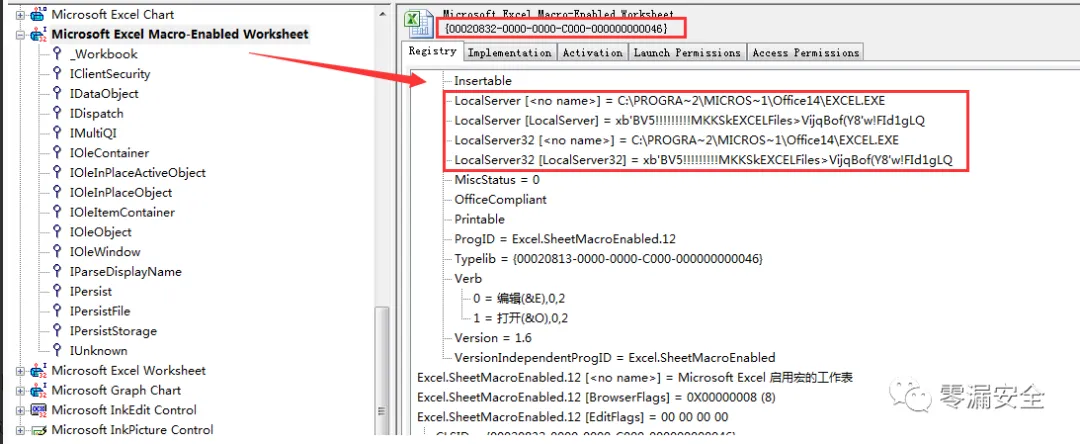Click the interface icon beside IClientSecurity

tap(57, 74)
